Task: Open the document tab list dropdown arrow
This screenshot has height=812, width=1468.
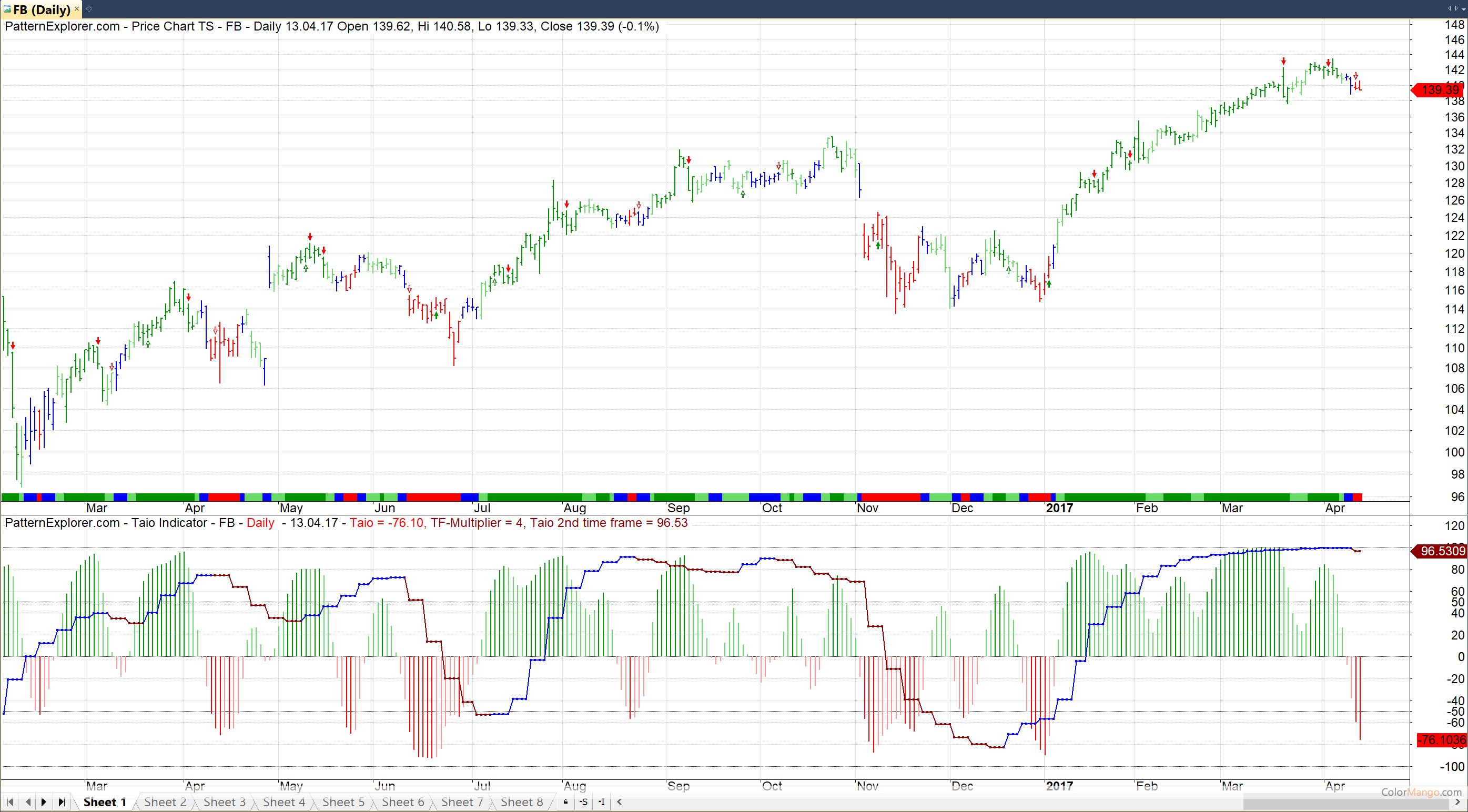Action: 1463,8
